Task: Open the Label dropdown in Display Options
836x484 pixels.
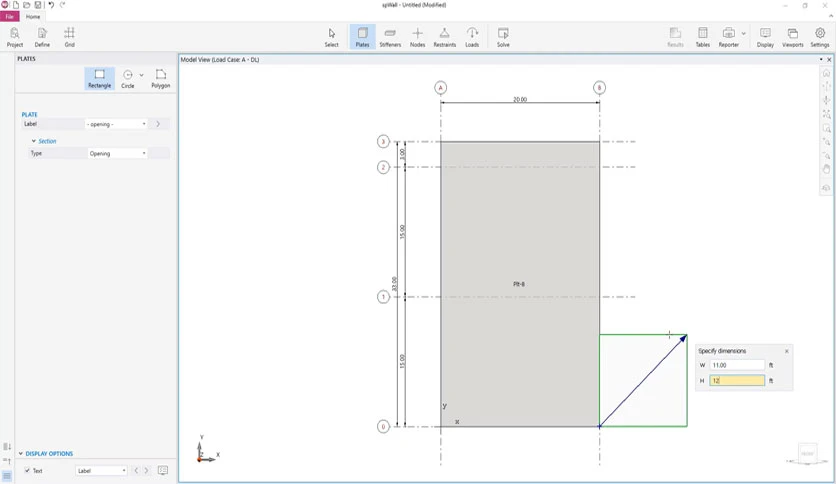Action: (x=101, y=471)
